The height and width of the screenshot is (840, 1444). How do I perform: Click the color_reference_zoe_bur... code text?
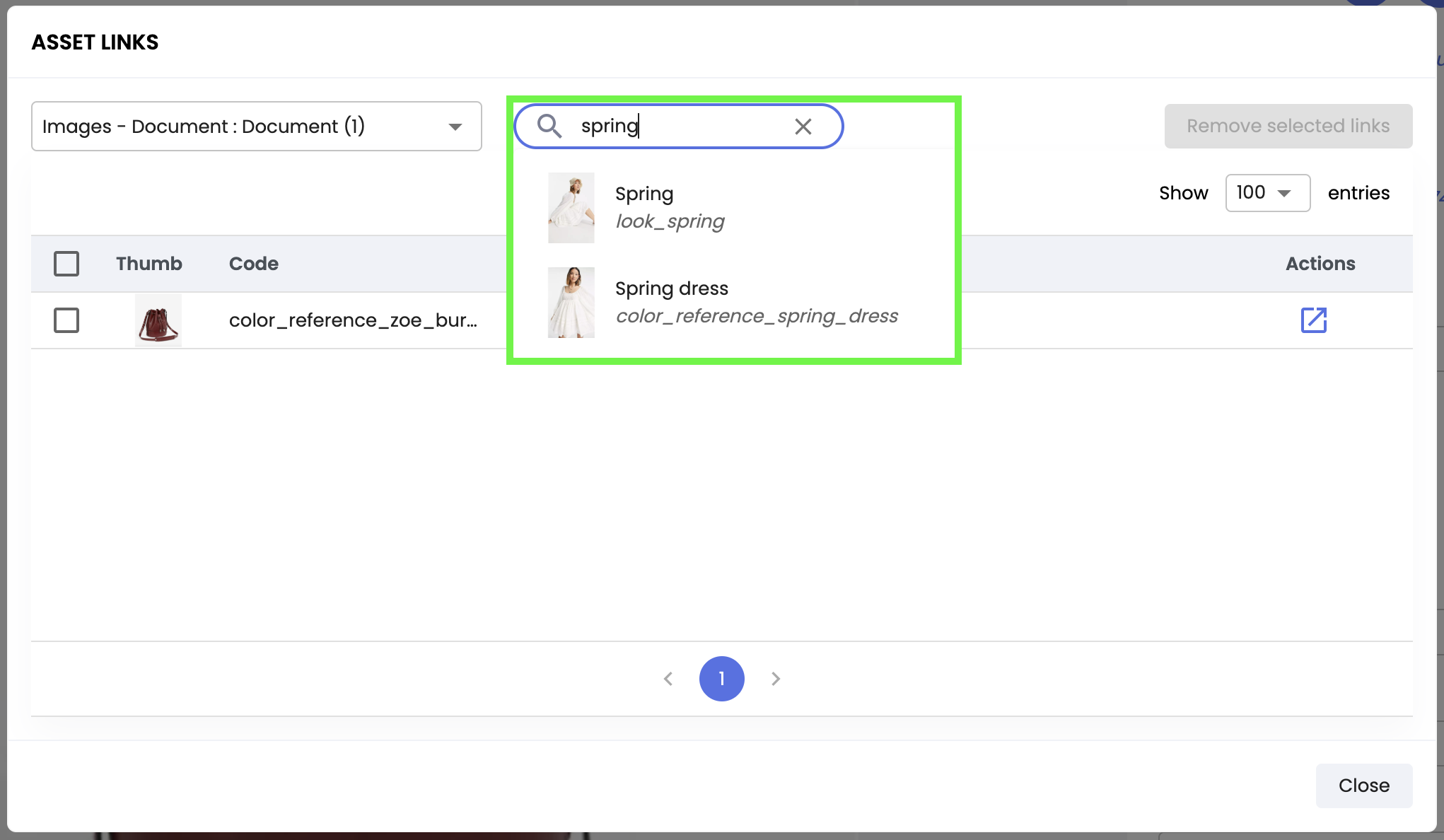point(353,320)
